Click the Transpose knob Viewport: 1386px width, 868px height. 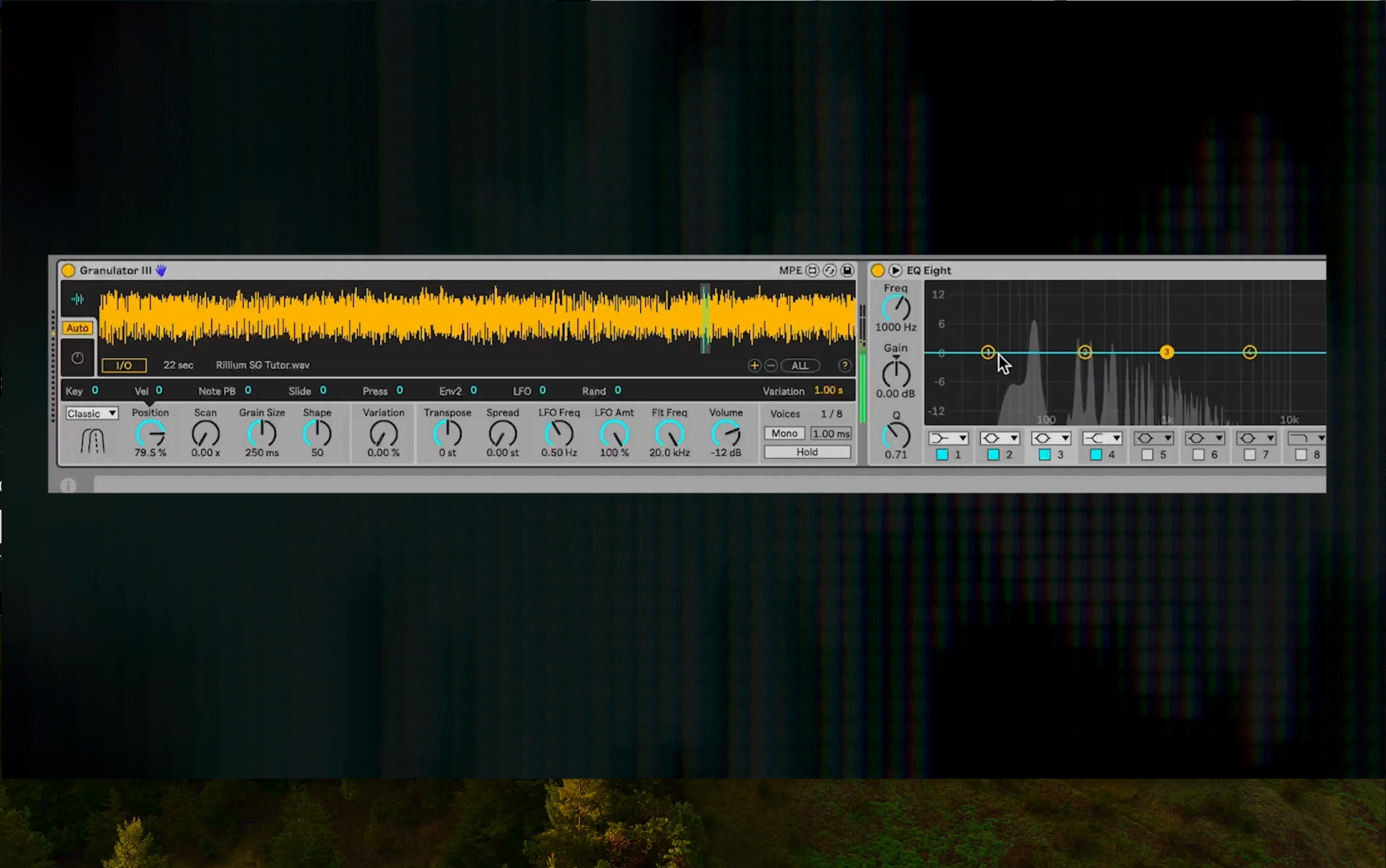(447, 434)
